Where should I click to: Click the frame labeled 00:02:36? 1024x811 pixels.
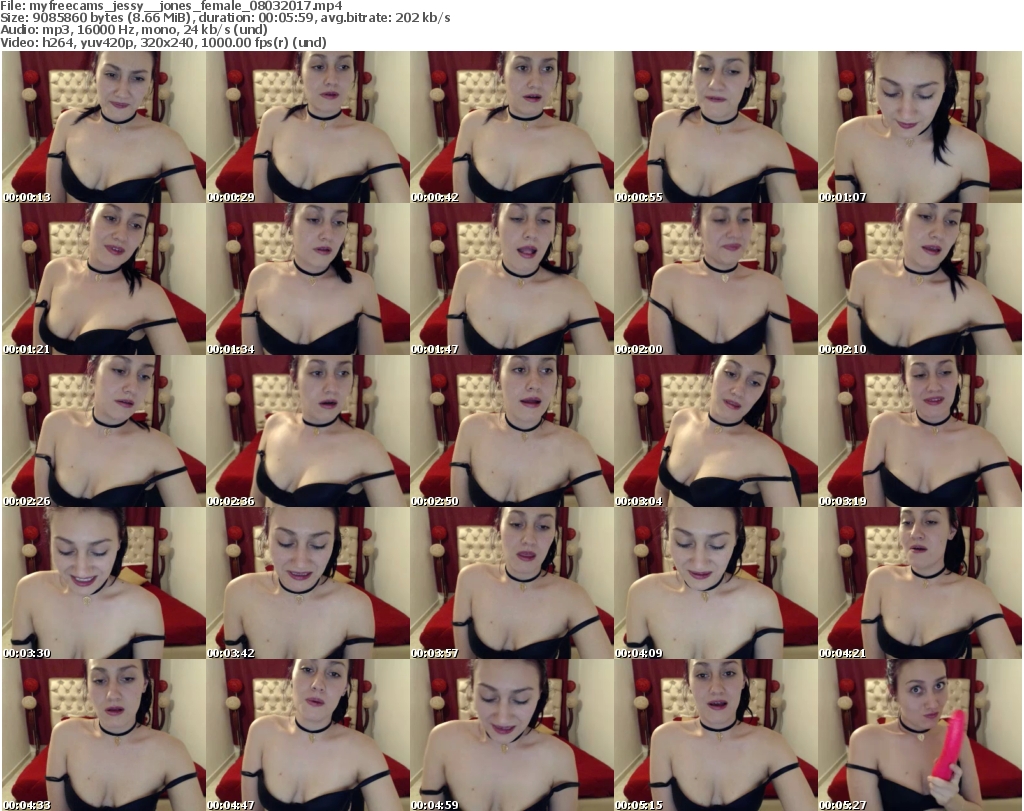(308, 432)
